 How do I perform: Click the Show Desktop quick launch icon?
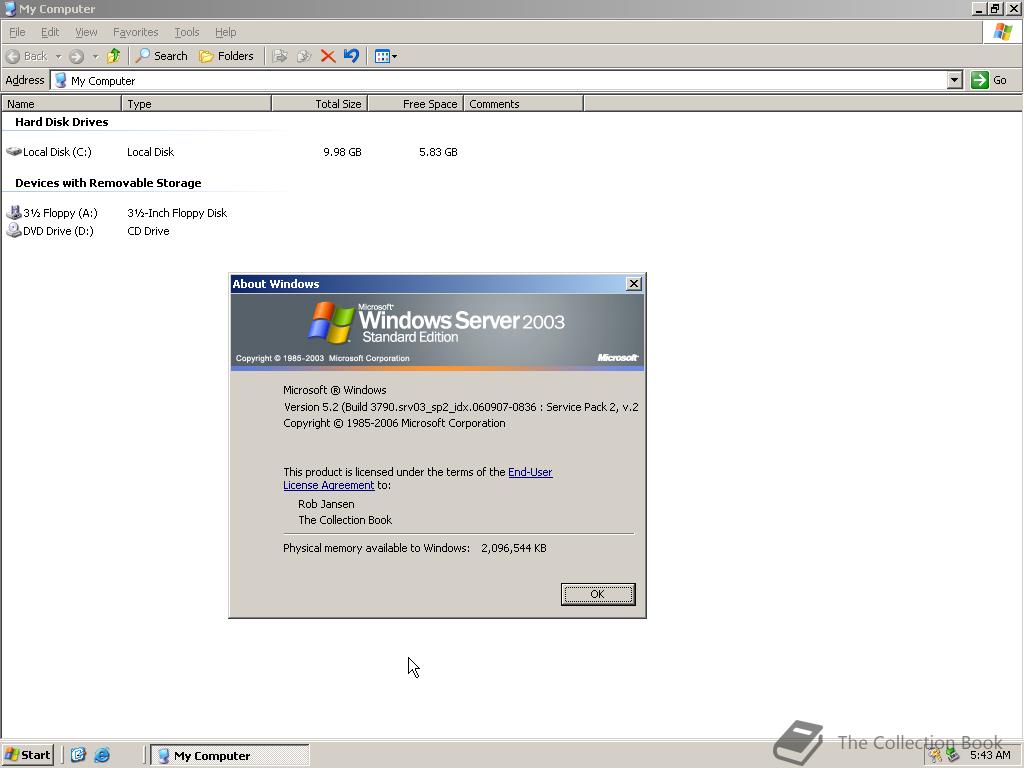pyautogui.click(x=78, y=755)
